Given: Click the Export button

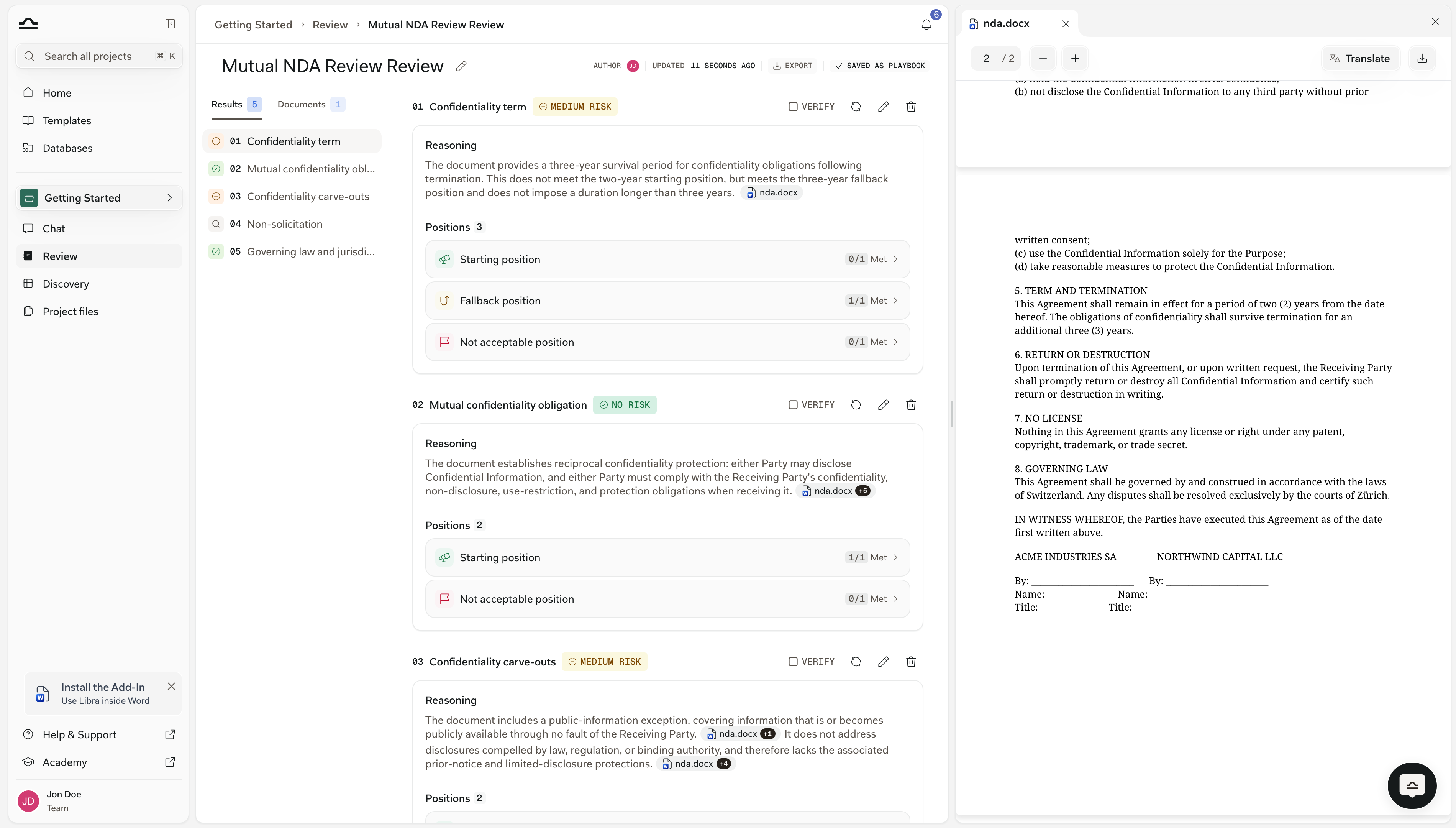Looking at the screenshot, I should click(x=792, y=66).
